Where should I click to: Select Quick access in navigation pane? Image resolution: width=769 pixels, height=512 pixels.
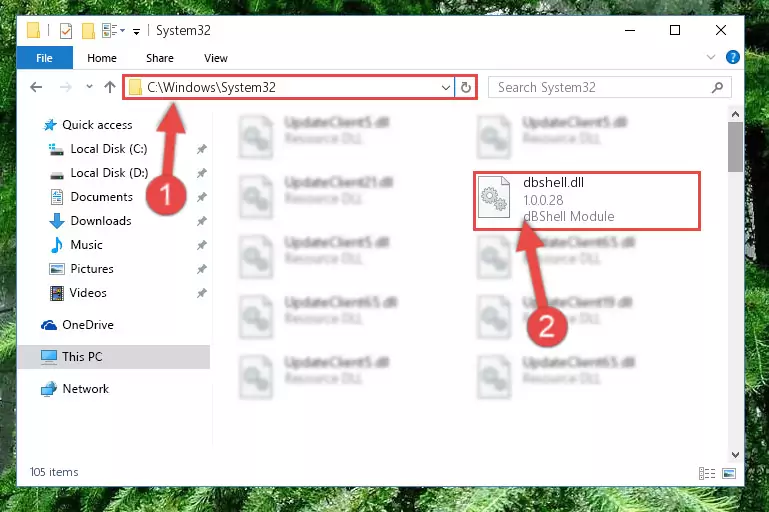pyautogui.click(x=97, y=125)
